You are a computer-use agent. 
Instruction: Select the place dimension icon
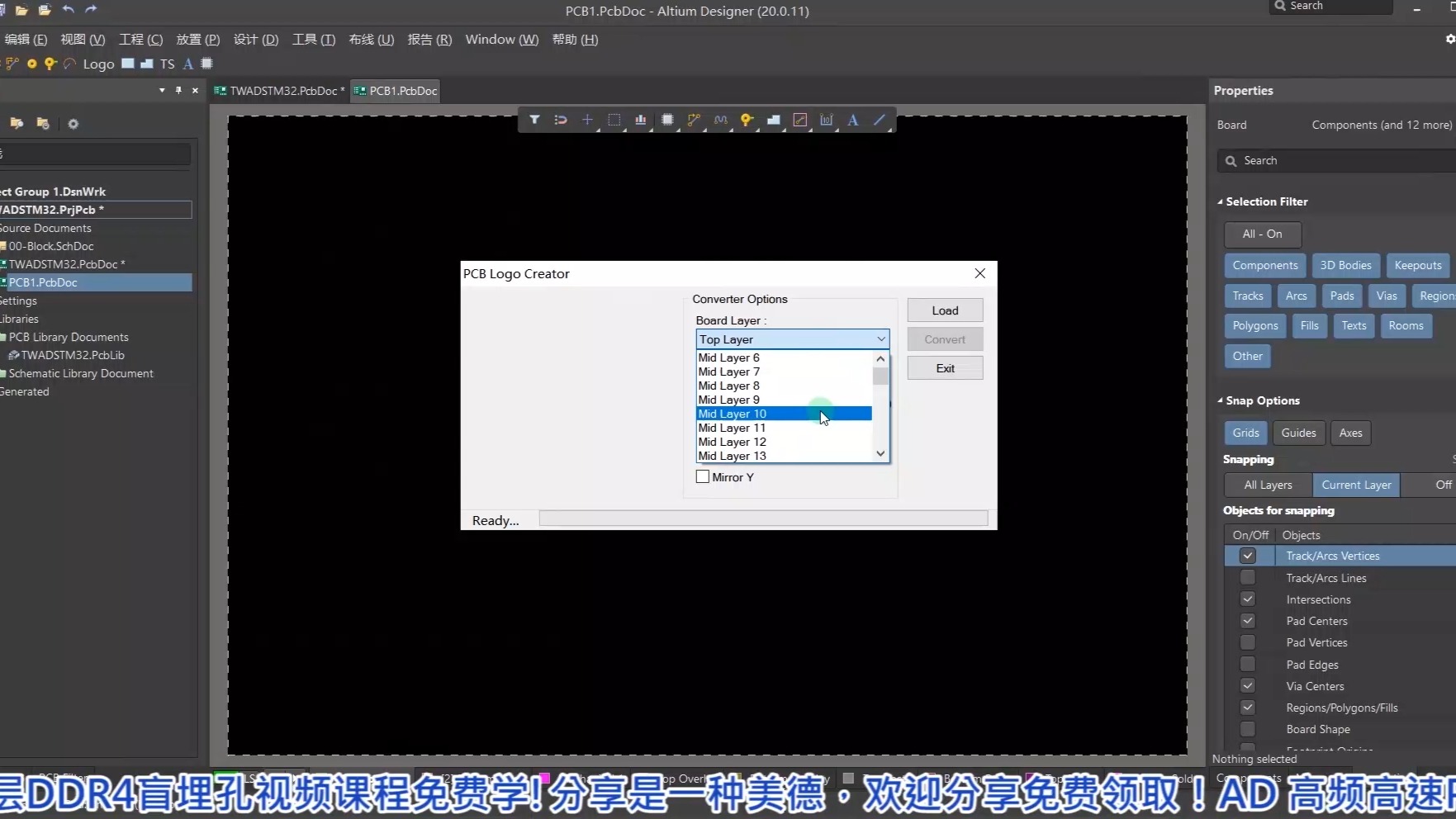(826, 120)
